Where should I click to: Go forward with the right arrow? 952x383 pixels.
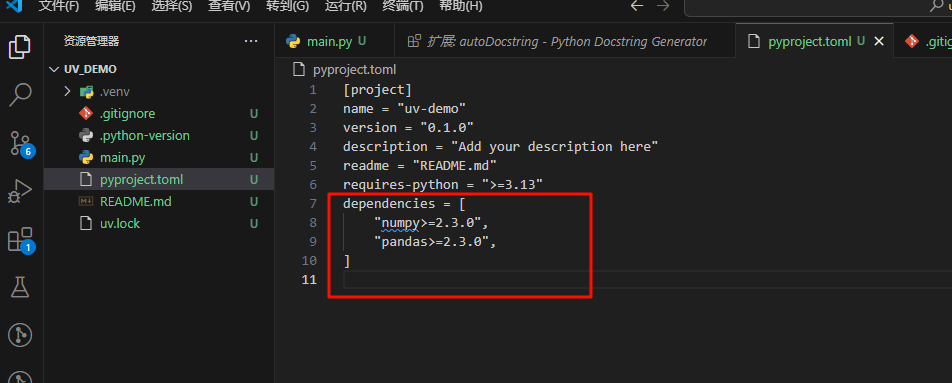click(663, 6)
